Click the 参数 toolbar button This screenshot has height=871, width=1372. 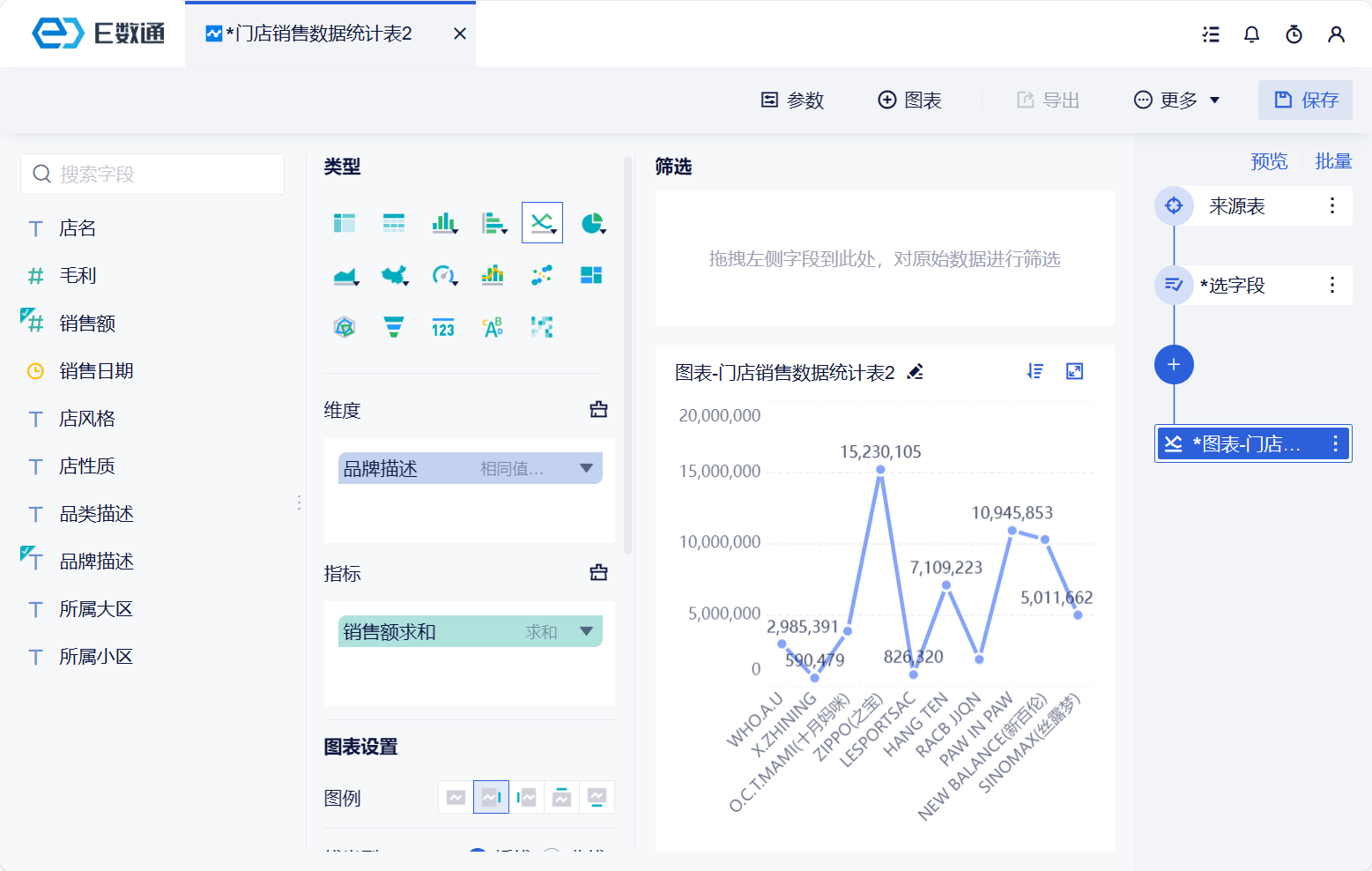(792, 100)
